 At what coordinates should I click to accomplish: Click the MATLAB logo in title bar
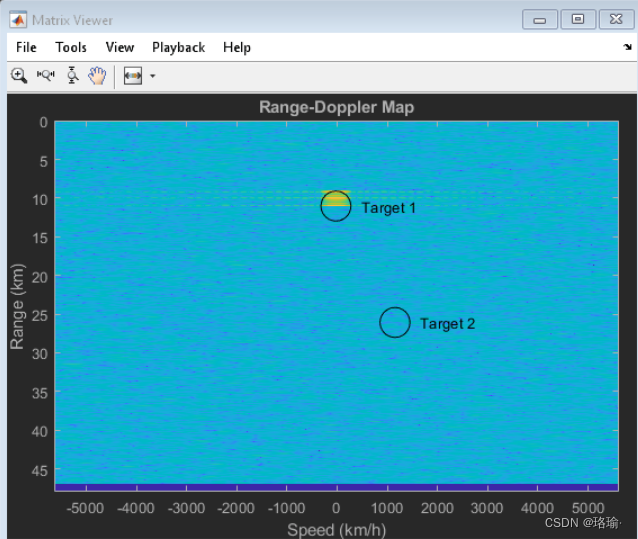[18, 20]
